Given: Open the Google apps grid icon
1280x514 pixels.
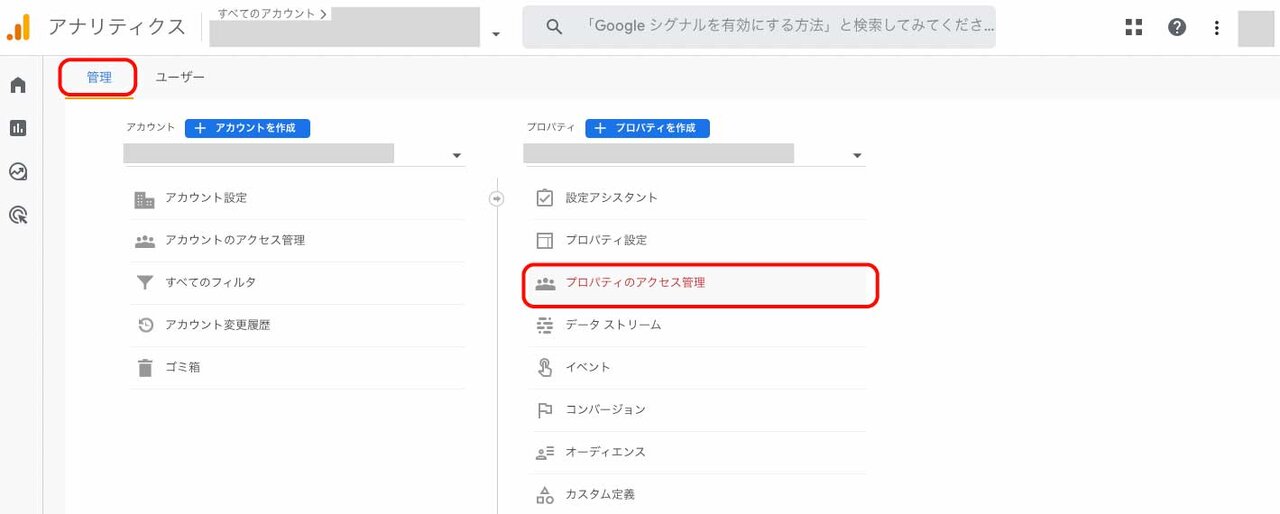Looking at the screenshot, I should point(1134,28).
